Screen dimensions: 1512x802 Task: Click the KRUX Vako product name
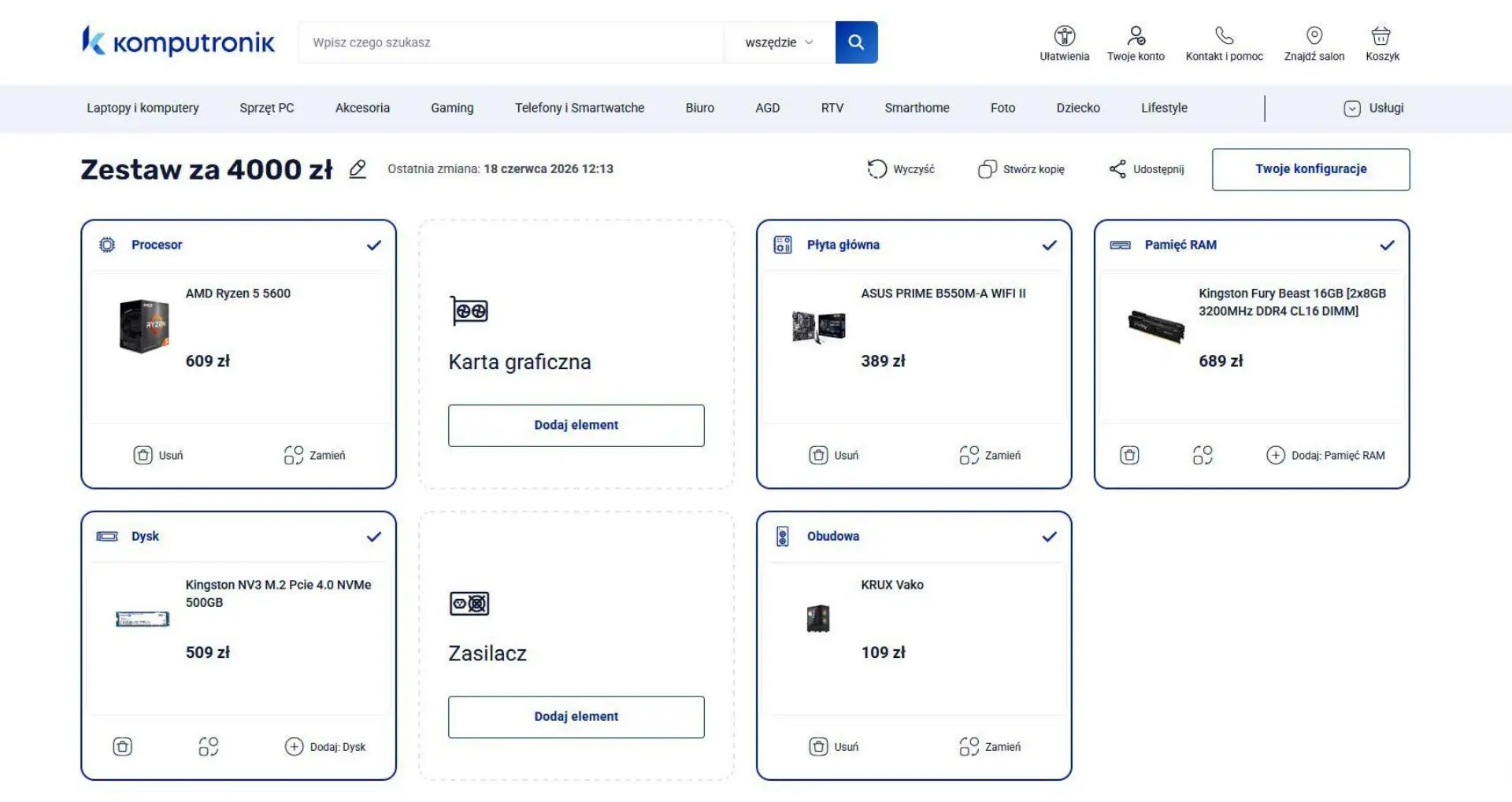pos(892,585)
